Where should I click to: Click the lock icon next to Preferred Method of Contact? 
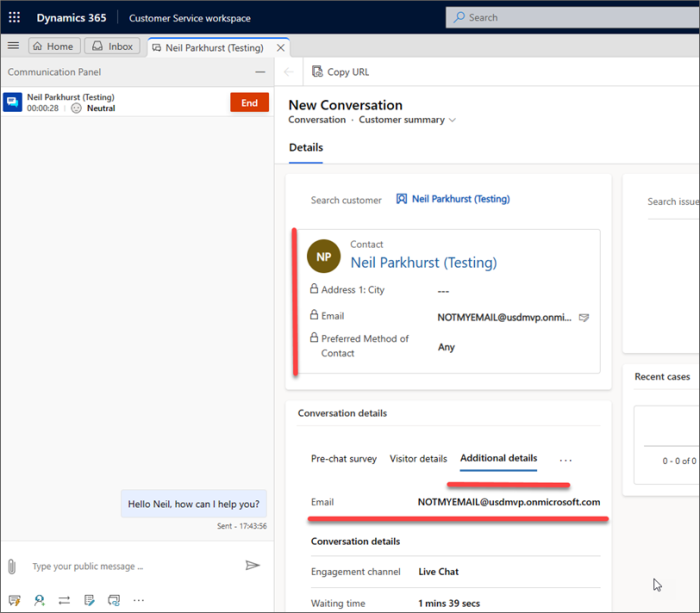[x=314, y=338]
